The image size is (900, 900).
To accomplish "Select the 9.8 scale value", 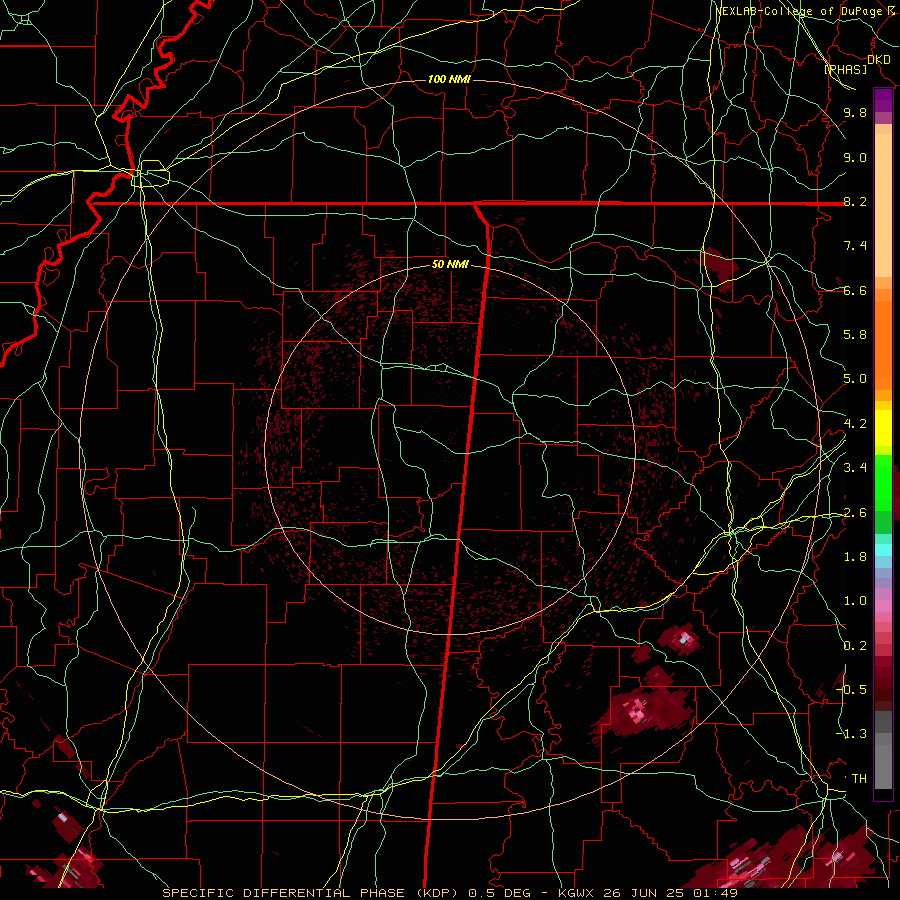I will 855,112.
